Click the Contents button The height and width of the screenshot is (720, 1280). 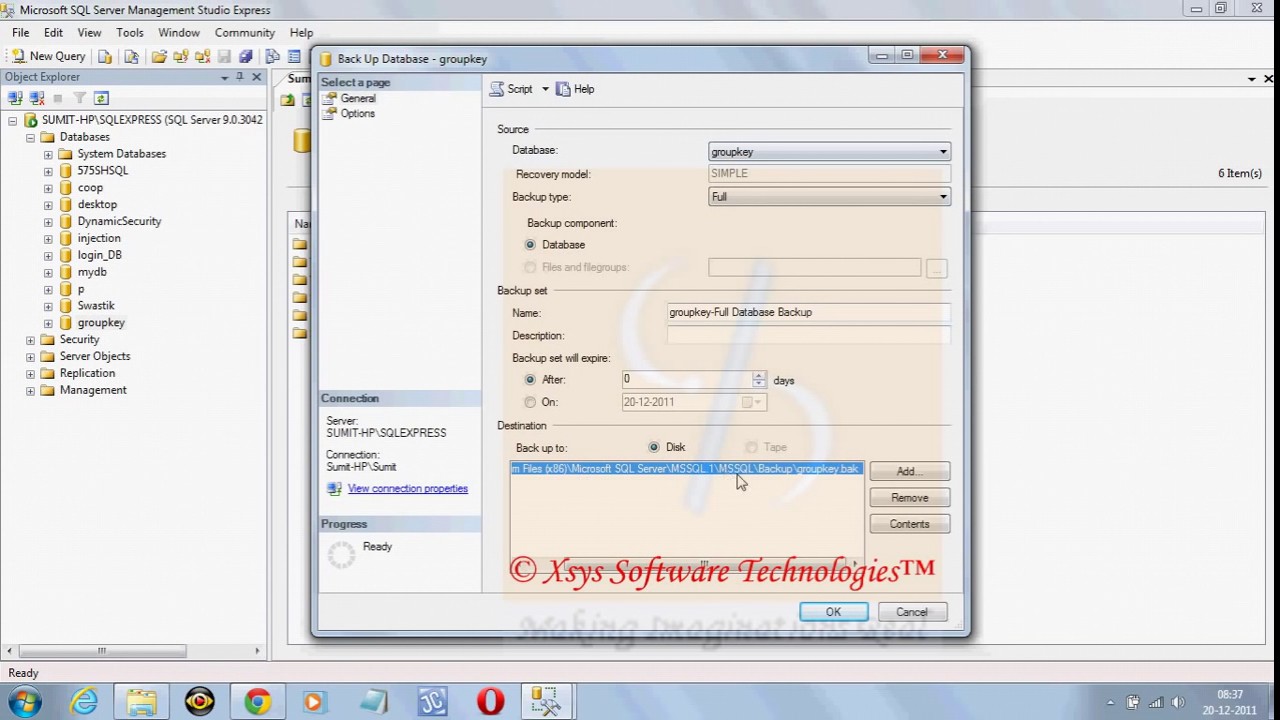click(x=909, y=524)
